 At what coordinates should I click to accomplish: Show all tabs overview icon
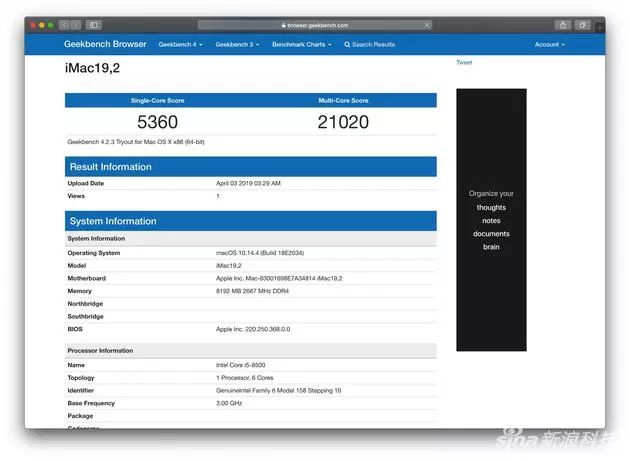coord(582,25)
